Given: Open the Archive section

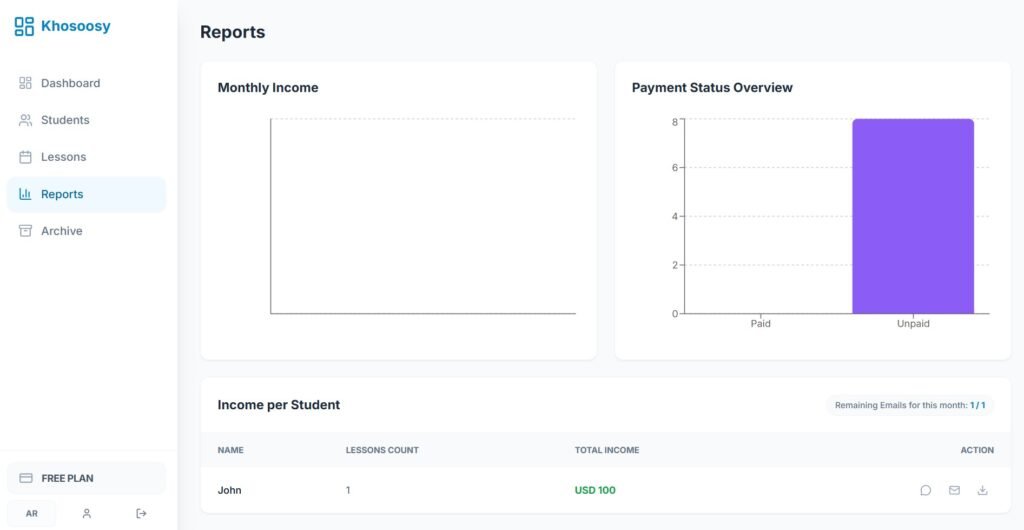Looking at the screenshot, I should 61,231.
